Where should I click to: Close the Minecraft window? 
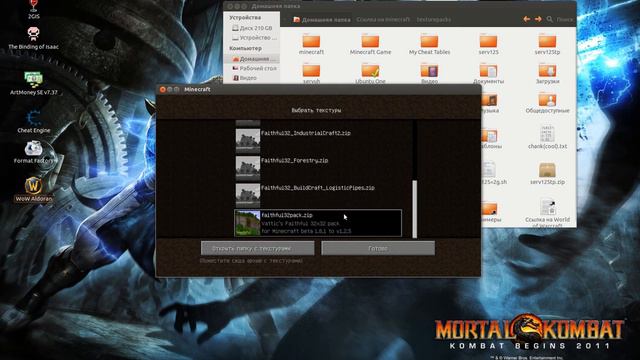pyautogui.click(x=162, y=89)
